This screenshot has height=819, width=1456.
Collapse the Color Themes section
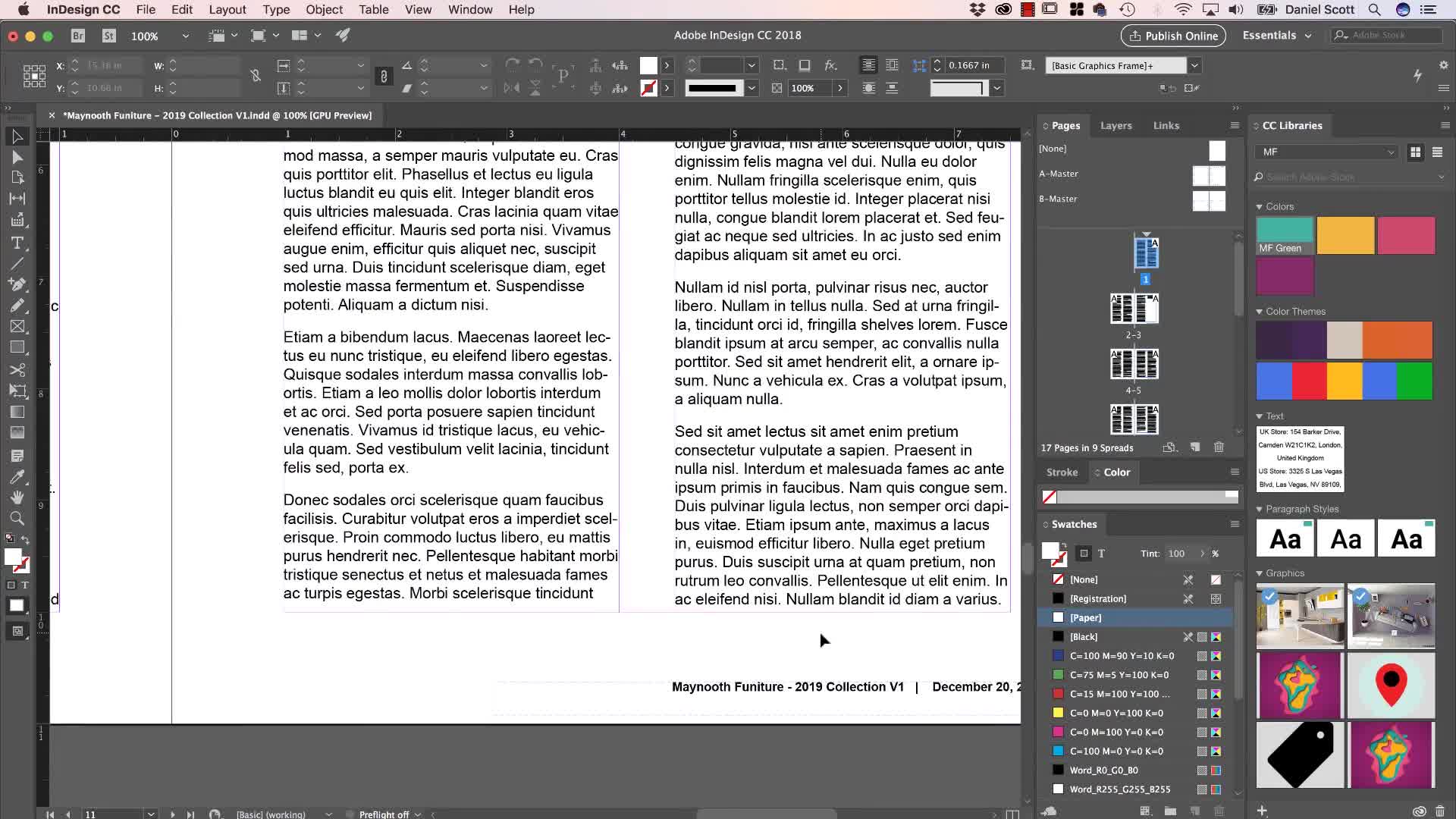(1259, 312)
